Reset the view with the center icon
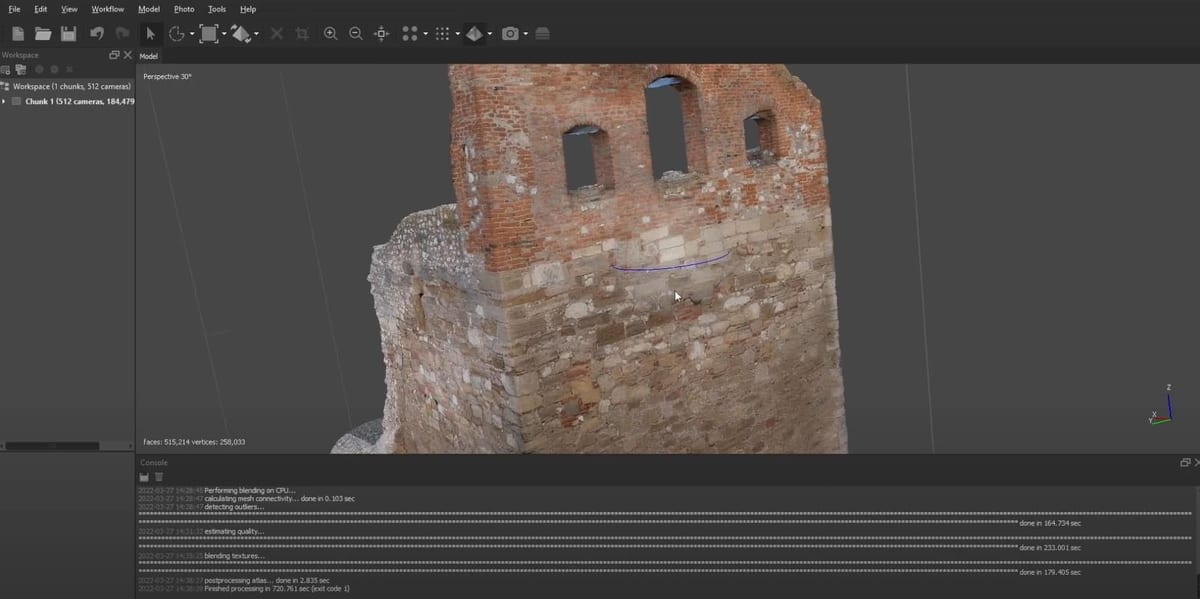 pos(381,34)
